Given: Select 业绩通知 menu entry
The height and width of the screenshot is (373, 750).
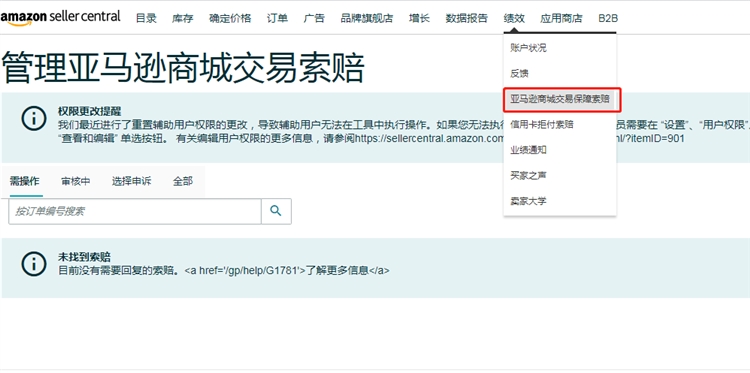Looking at the screenshot, I should pyautogui.click(x=528, y=150).
